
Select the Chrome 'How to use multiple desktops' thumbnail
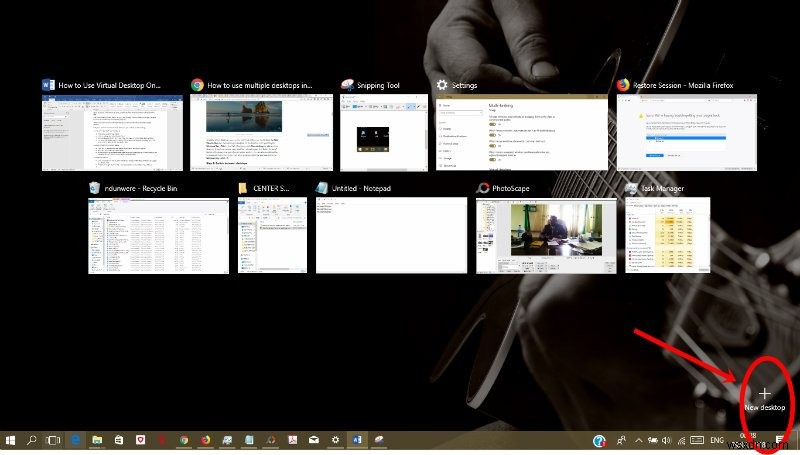pyautogui.click(x=261, y=133)
